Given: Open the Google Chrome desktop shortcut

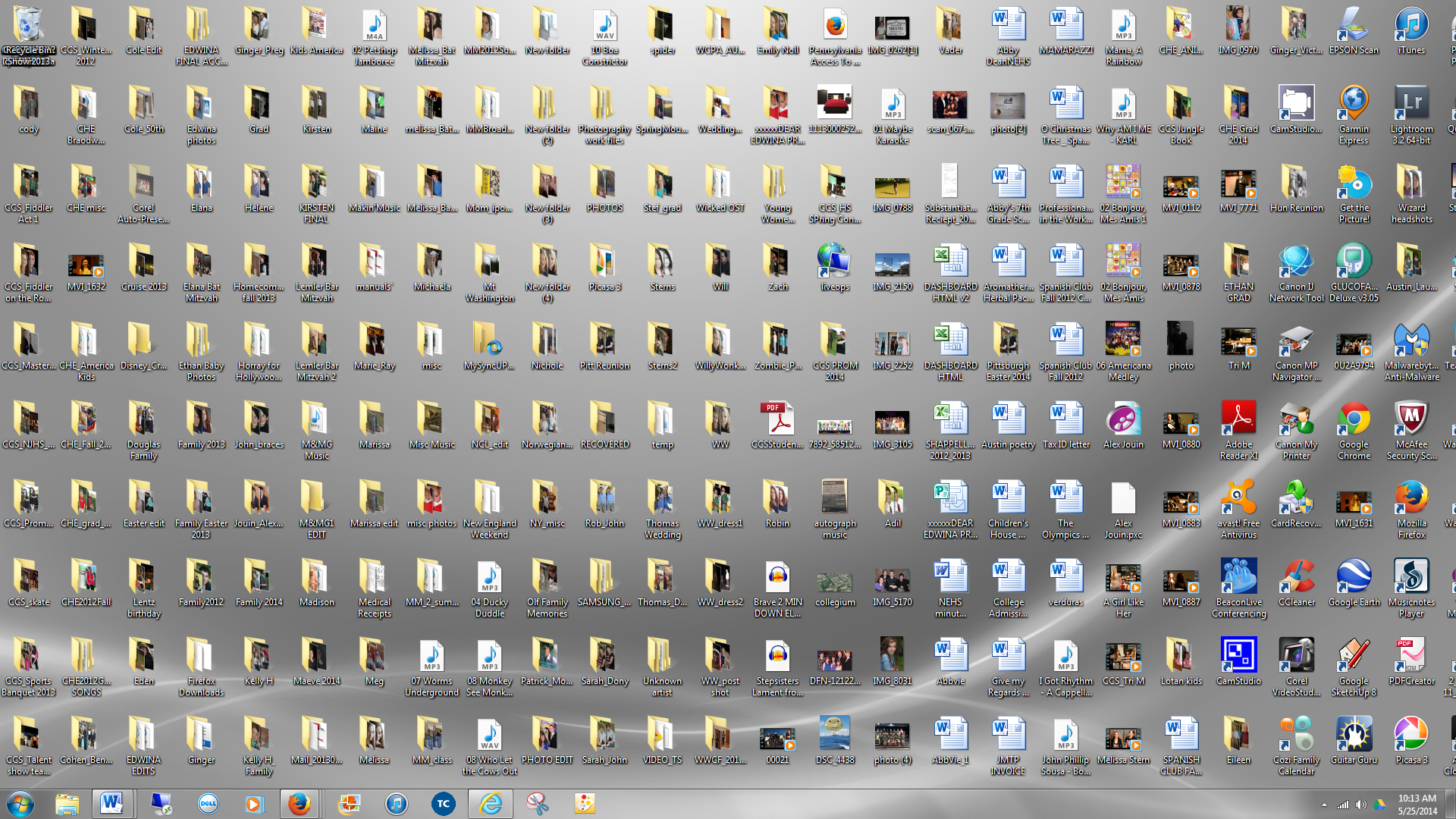Looking at the screenshot, I should (1354, 421).
